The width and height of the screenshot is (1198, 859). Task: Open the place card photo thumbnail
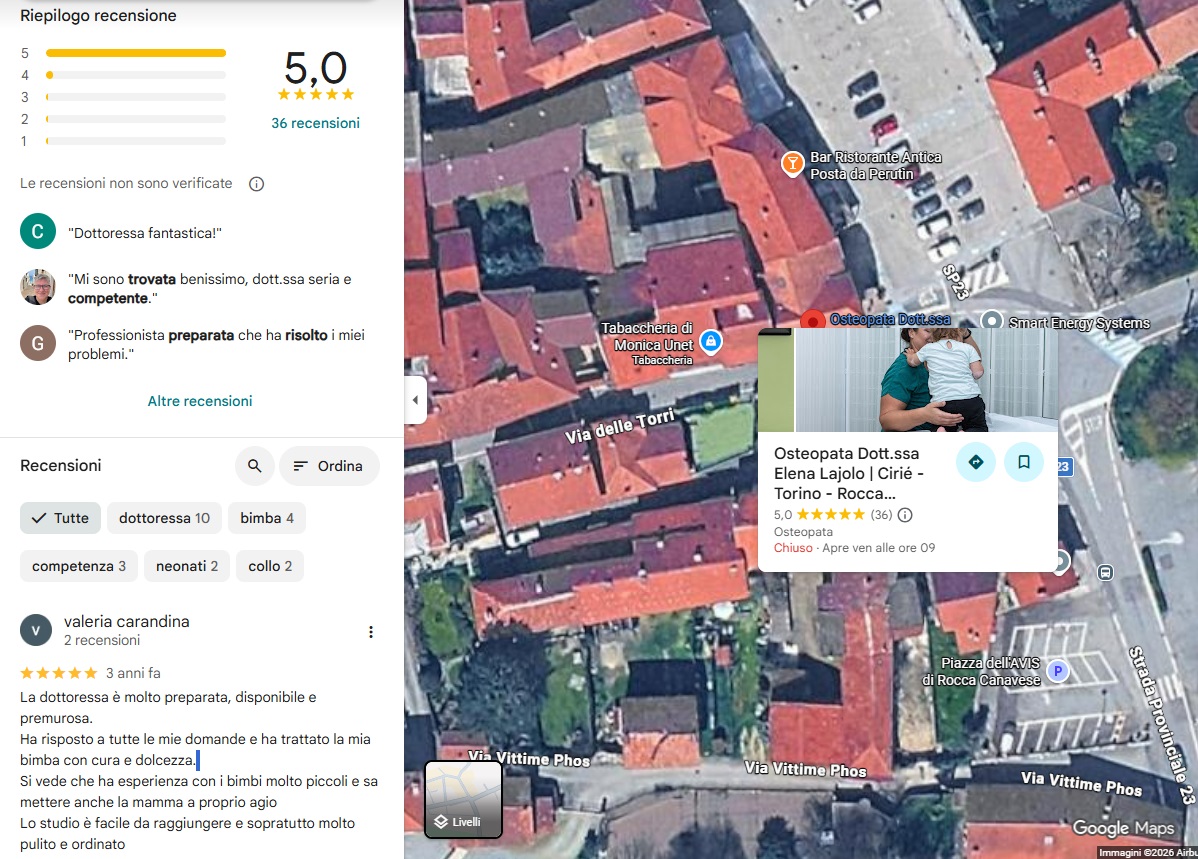[x=908, y=380]
